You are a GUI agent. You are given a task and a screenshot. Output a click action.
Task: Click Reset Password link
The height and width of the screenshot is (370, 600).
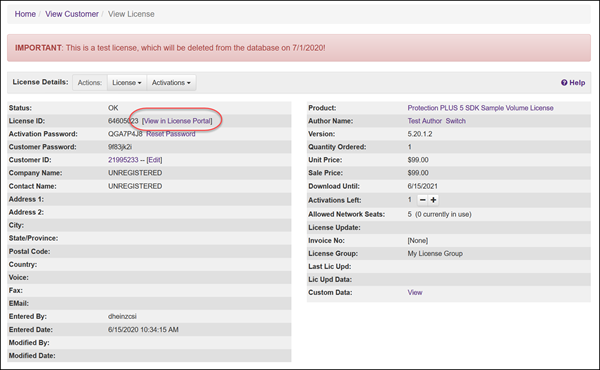point(171,134)
